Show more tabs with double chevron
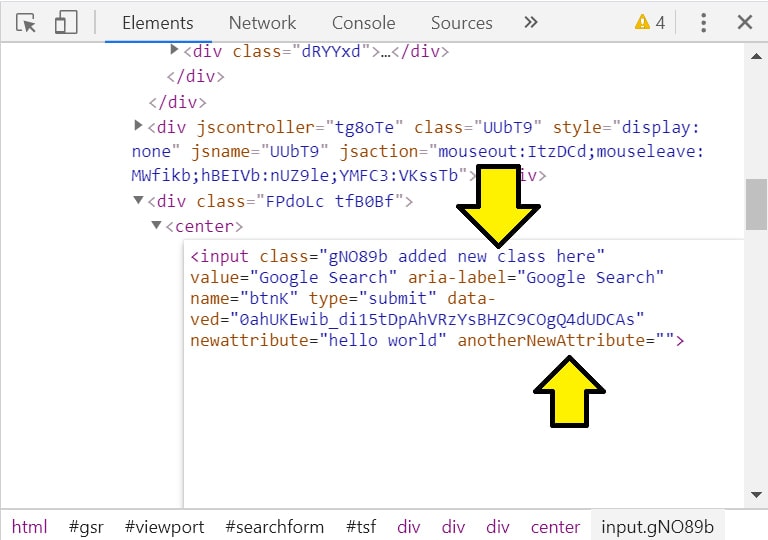Image resolution: width=768 pixels, height=540 pixels. tap(531, 22)
